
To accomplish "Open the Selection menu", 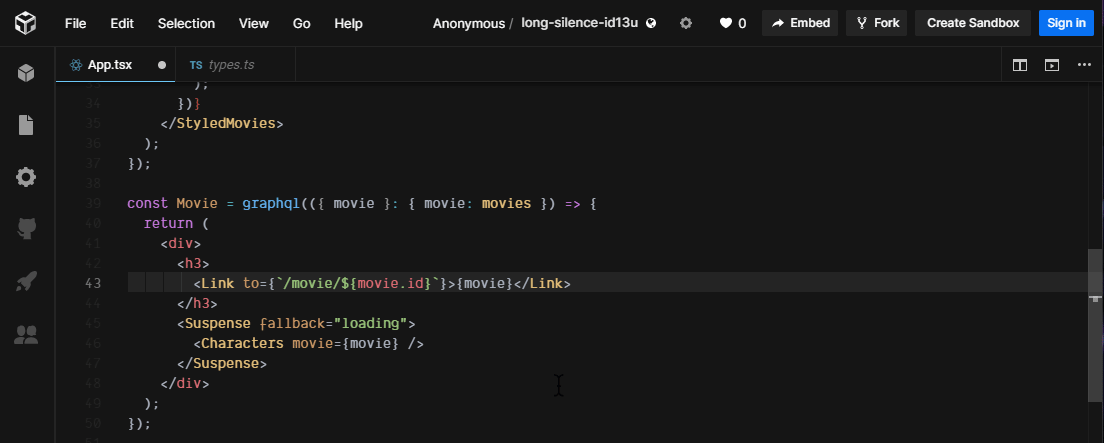I will point(187,23).
